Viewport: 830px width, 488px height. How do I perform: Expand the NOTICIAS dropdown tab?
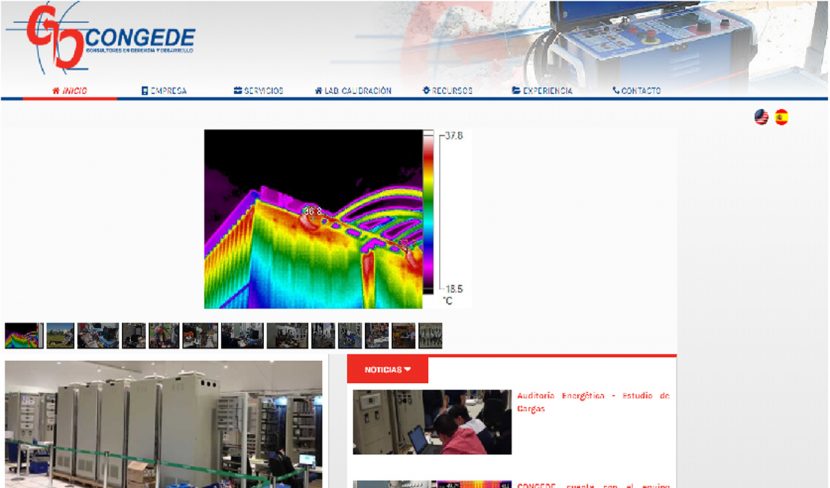tap(387, 370)
